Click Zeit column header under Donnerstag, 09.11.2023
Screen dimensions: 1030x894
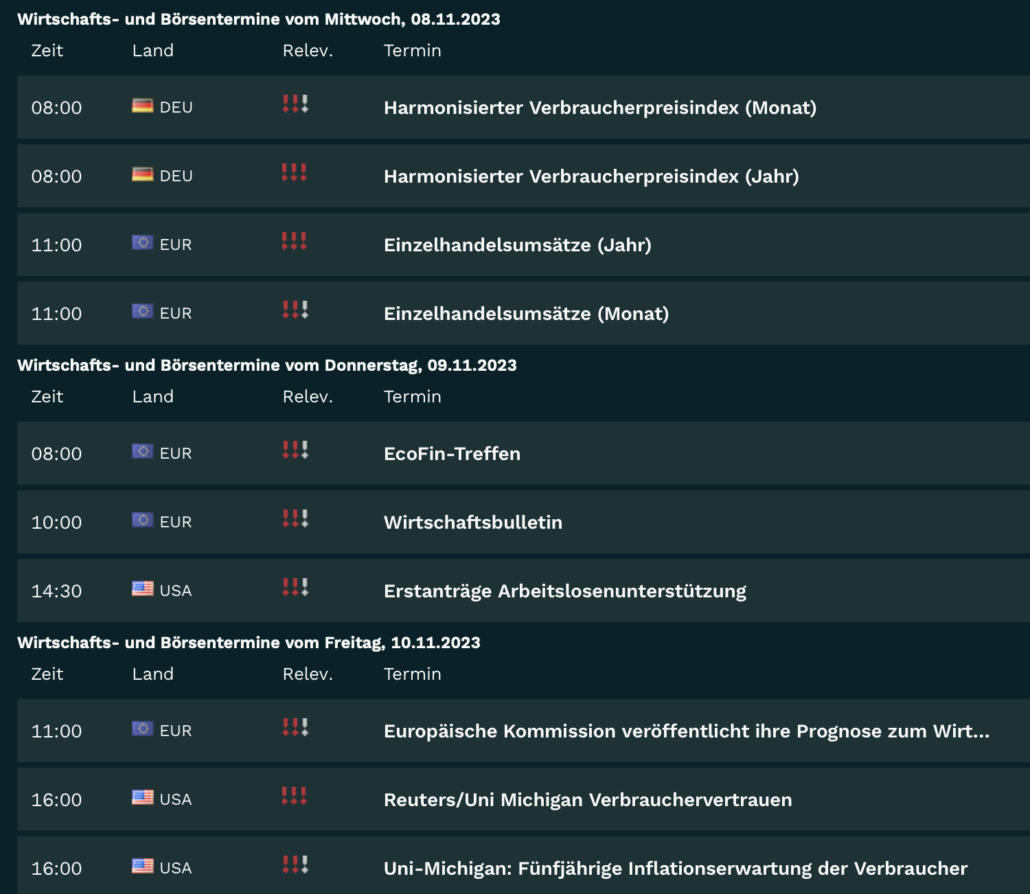click(x=47, y=397)
